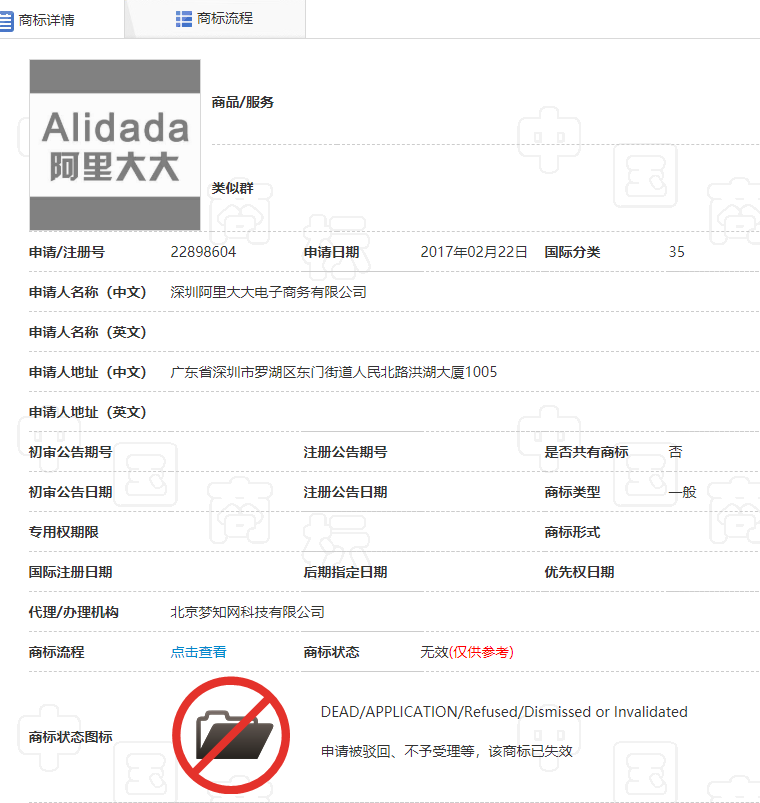The width and height of the screenshot is (760, 803).
Task: Click the 商标形式 label
Action: coord(572,532)
